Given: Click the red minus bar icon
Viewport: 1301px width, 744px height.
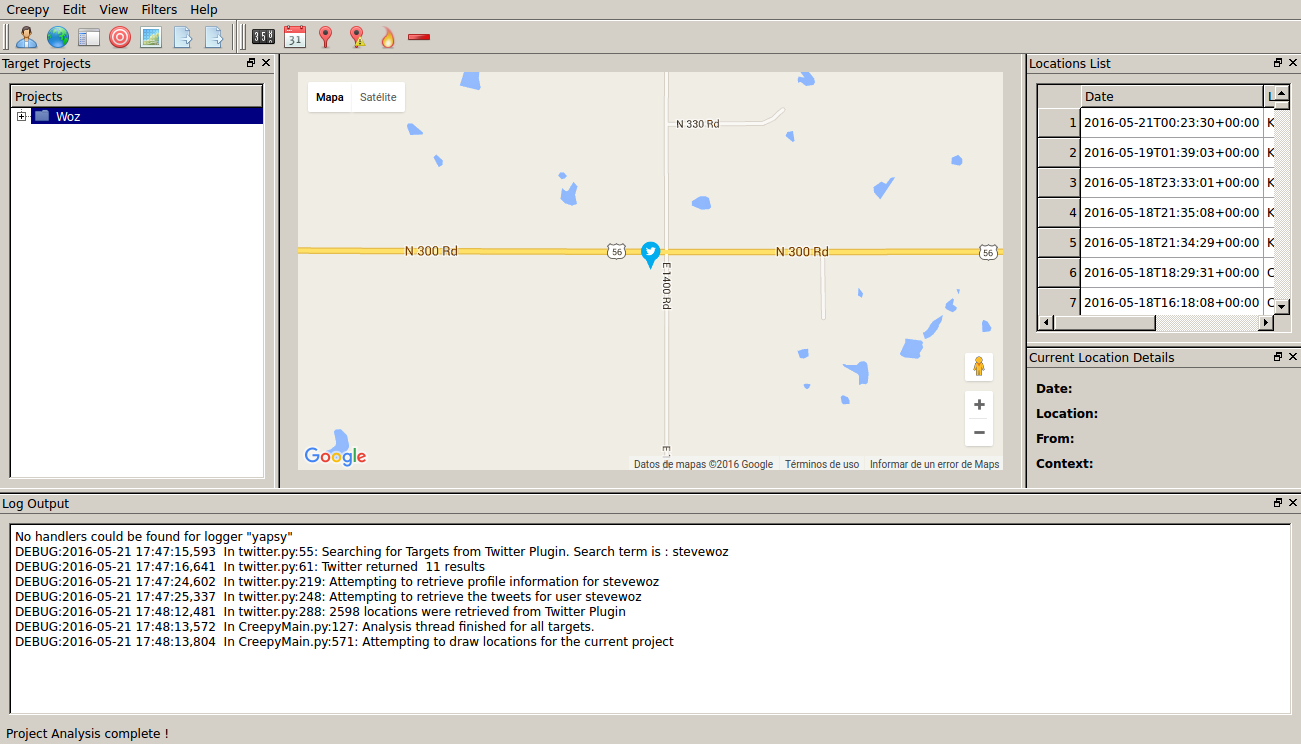Looking at the screenshot, I should (x=419, y=37).
